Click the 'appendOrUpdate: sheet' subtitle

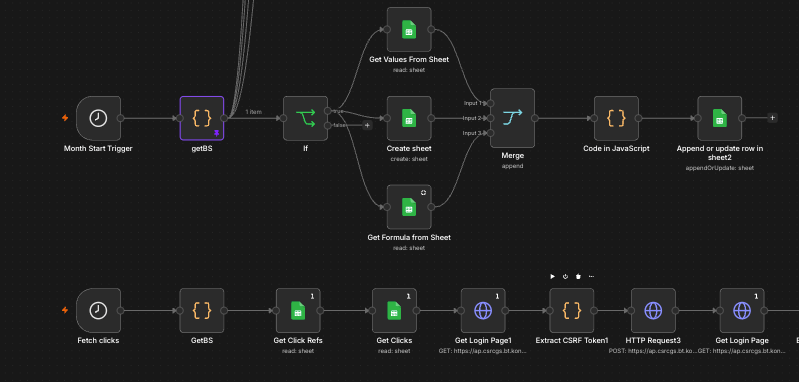click(720, 168)
